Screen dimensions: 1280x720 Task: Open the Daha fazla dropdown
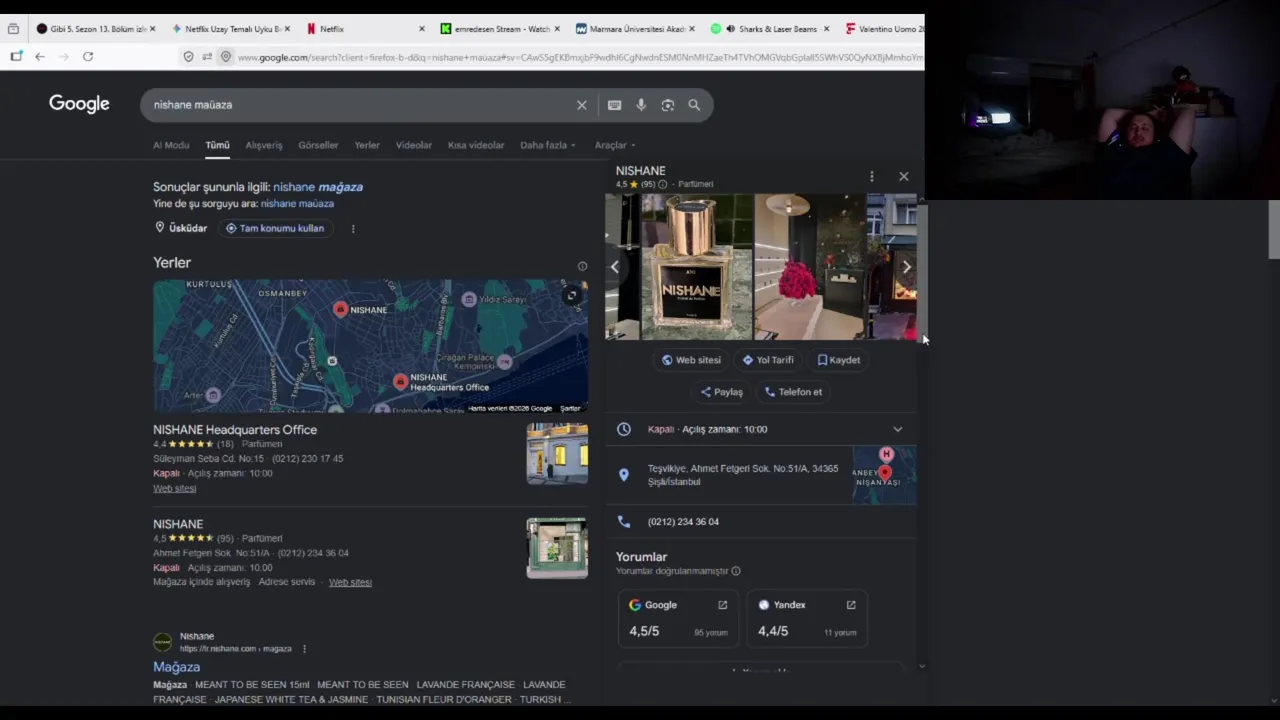click(x=547, y=145)
